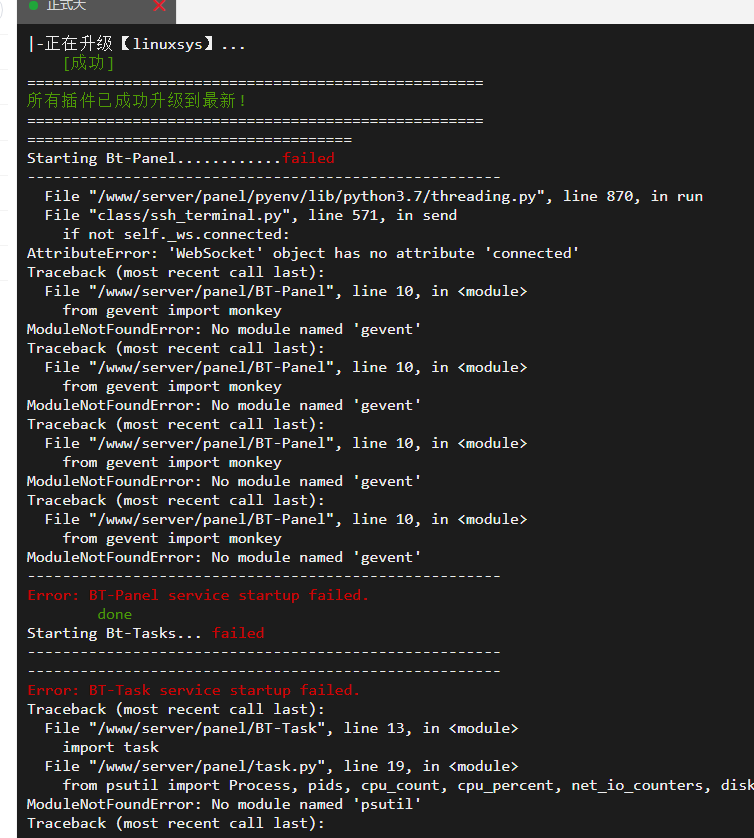Viewport: 754px width, 838px height.
Task: Click 'Error: BT-Panel service startup failed.' line
Action: pyautogui.click(x=198, y=595)
